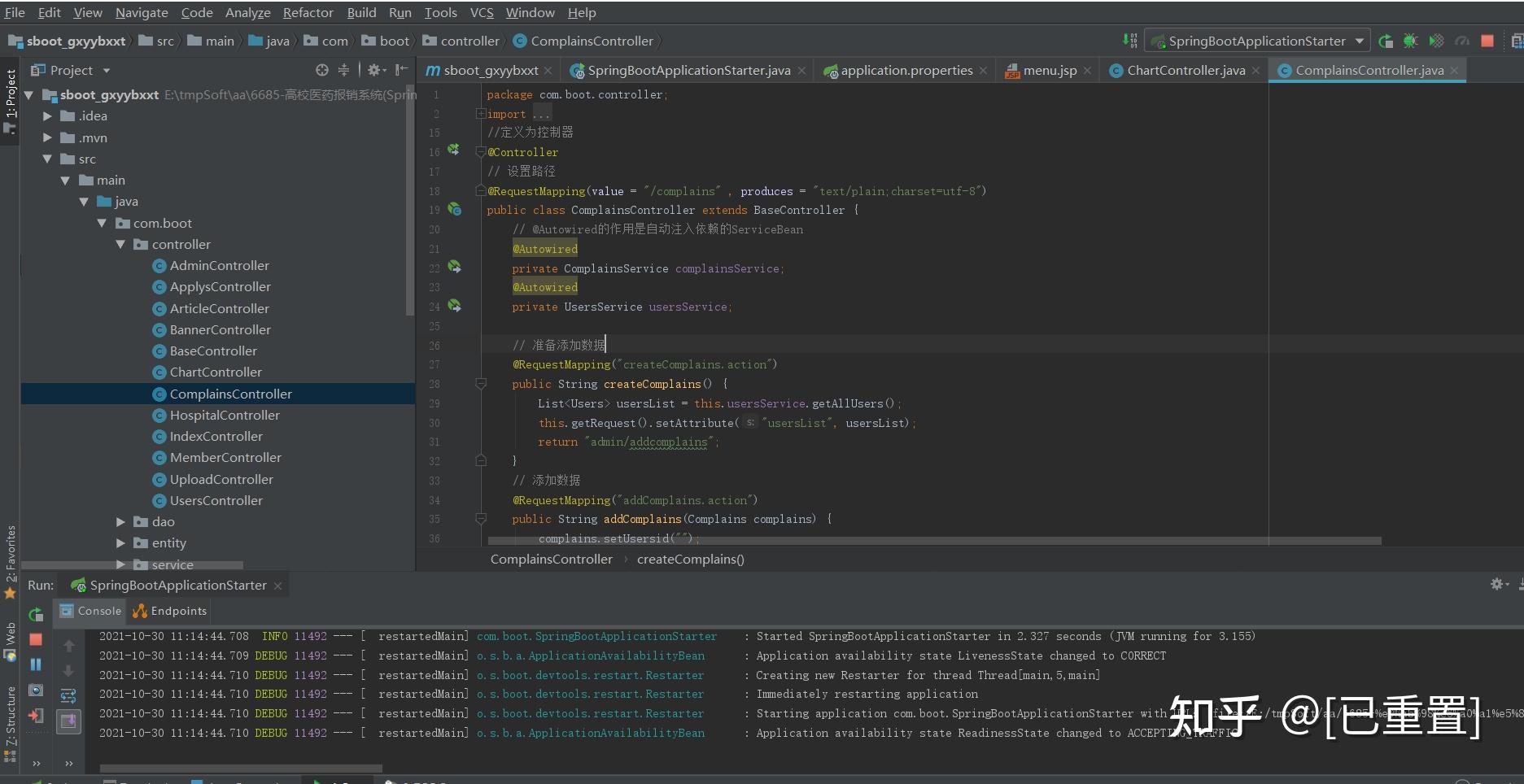This screenshot has width=1524, height=784.
Task: Open the Navigate menu
Action: [x=142, y=12]
